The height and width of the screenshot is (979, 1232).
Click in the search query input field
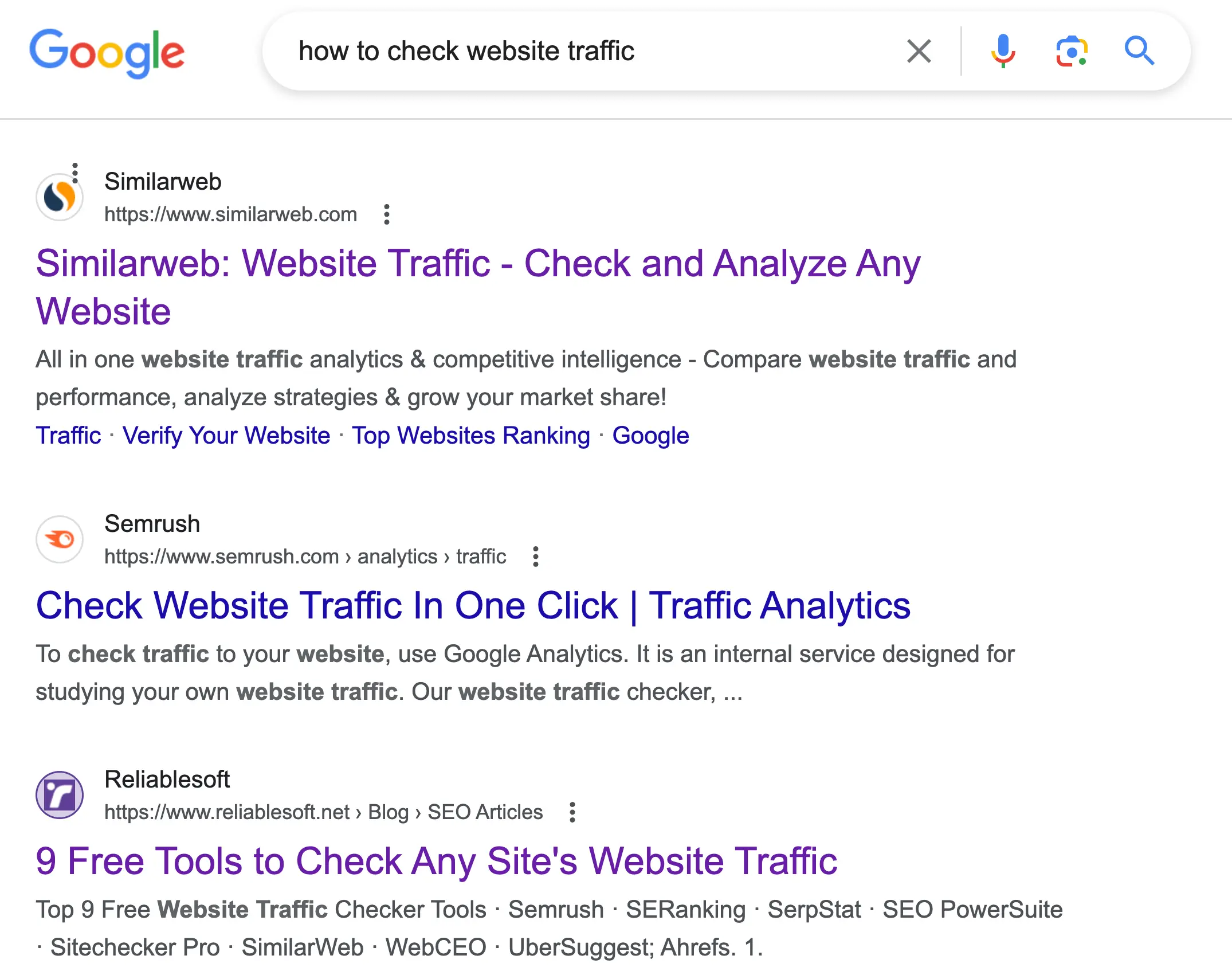(x=573, y=51)
